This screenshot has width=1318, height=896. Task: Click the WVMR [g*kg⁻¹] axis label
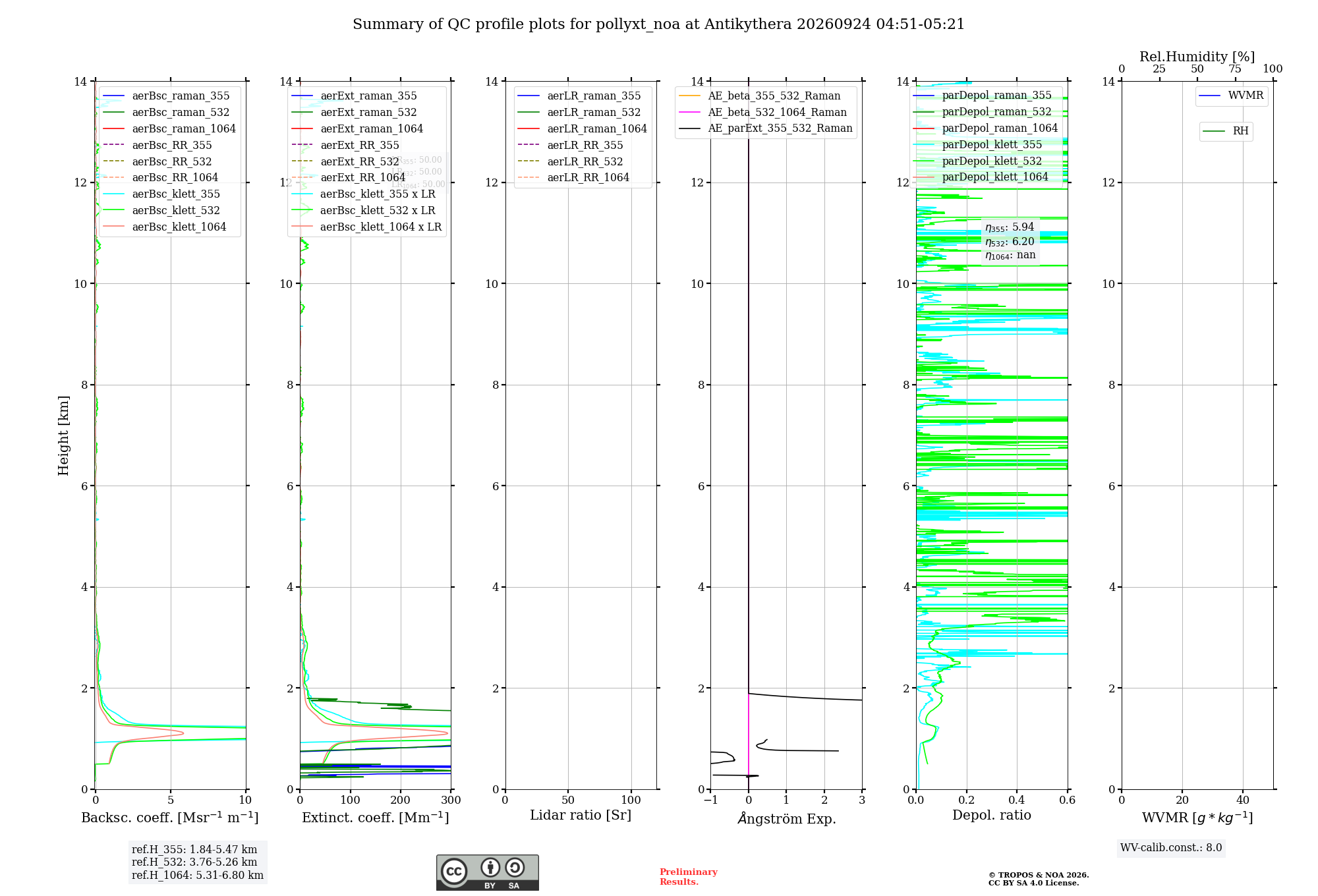pyautogui.click(x=1197, y=818)
